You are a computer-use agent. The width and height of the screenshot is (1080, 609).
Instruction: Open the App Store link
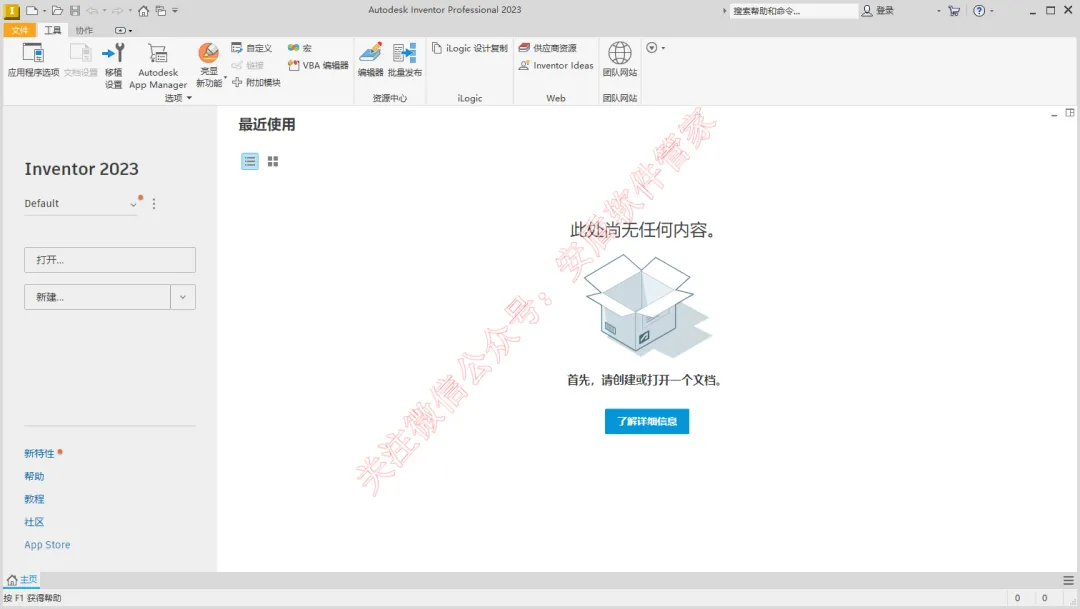[x=47, y=544]
